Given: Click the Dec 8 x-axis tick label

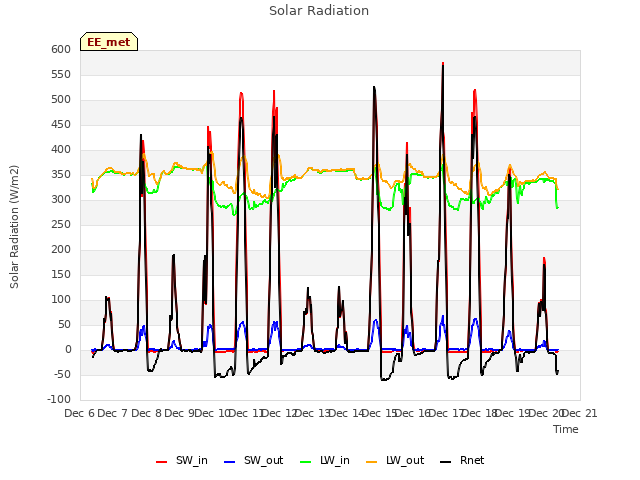Looking at the screenshot, I should point(147,413).
